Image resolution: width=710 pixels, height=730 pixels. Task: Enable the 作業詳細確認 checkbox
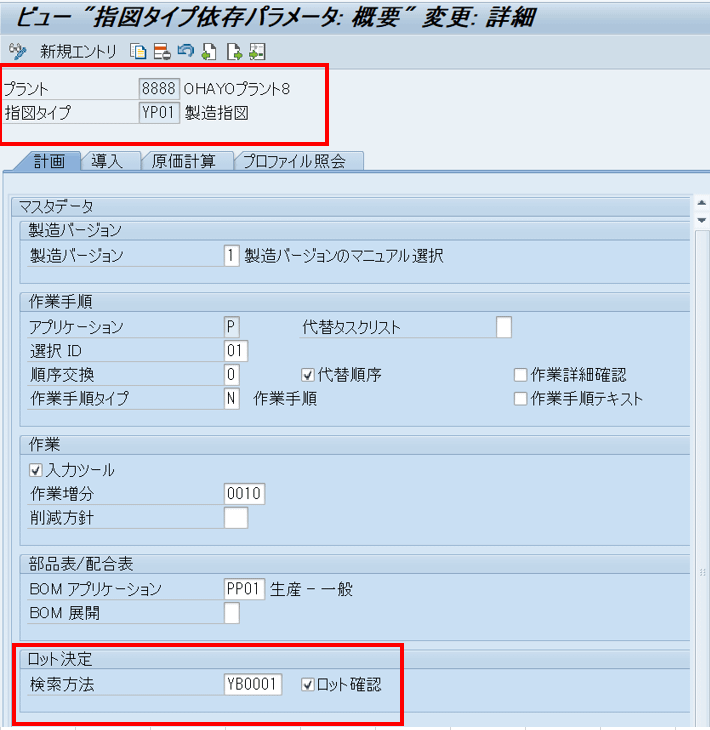tap(520, 375)
